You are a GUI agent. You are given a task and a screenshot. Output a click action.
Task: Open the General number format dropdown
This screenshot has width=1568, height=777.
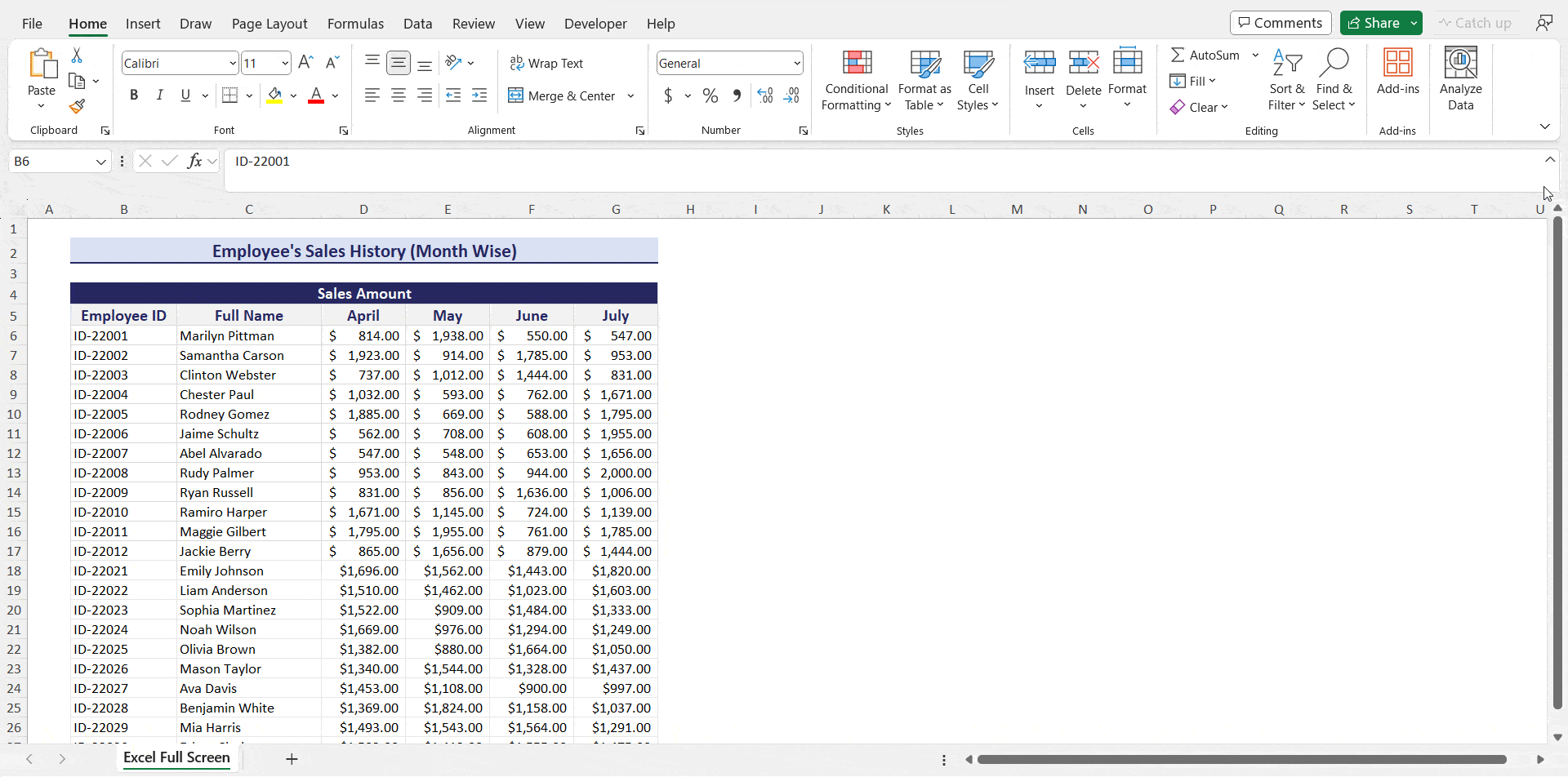(796, 63)
